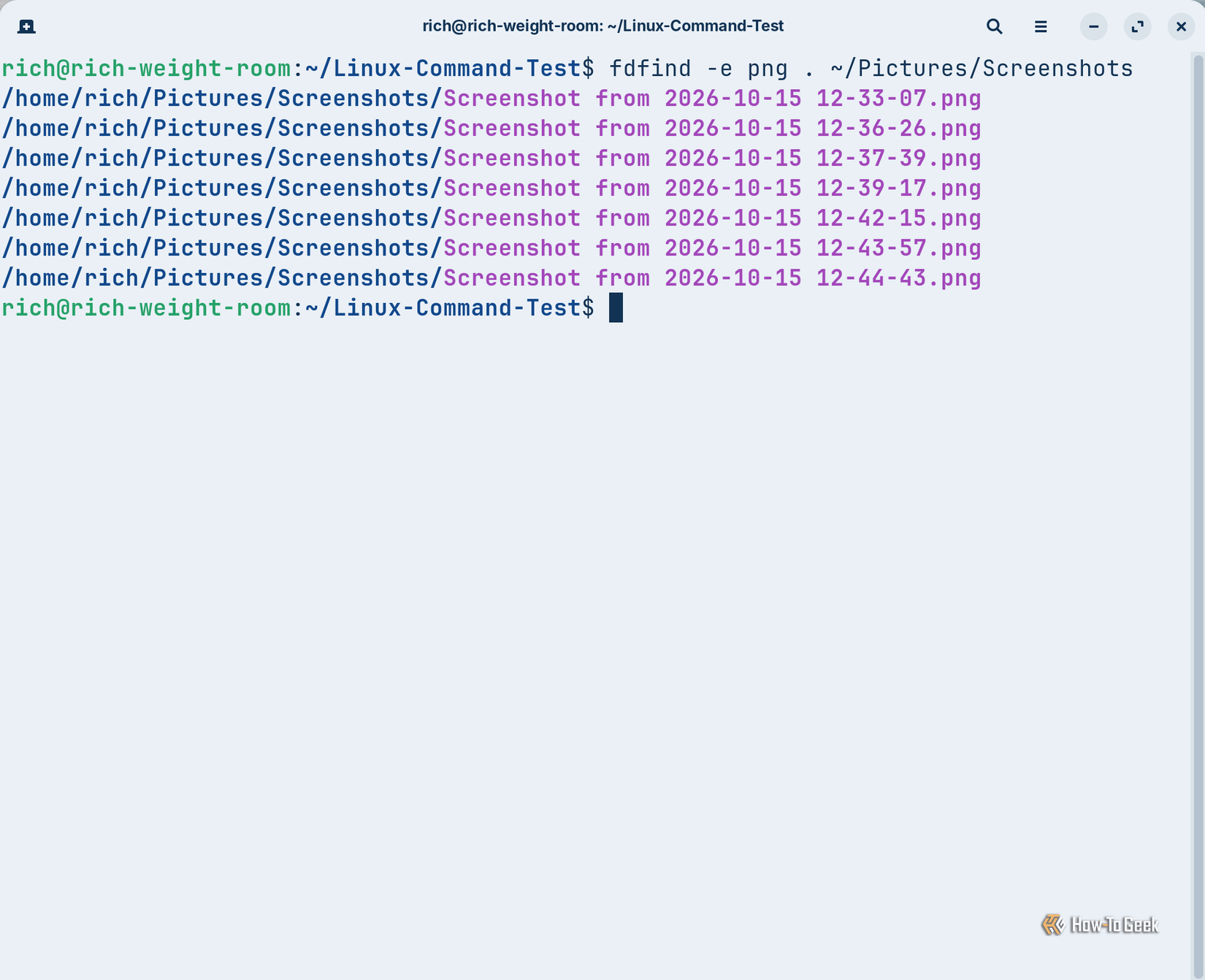This screenshot has height=980, width=1205.
Task: Click the last rich@rich-weight-room prompt
Action: tap(298, 308)
